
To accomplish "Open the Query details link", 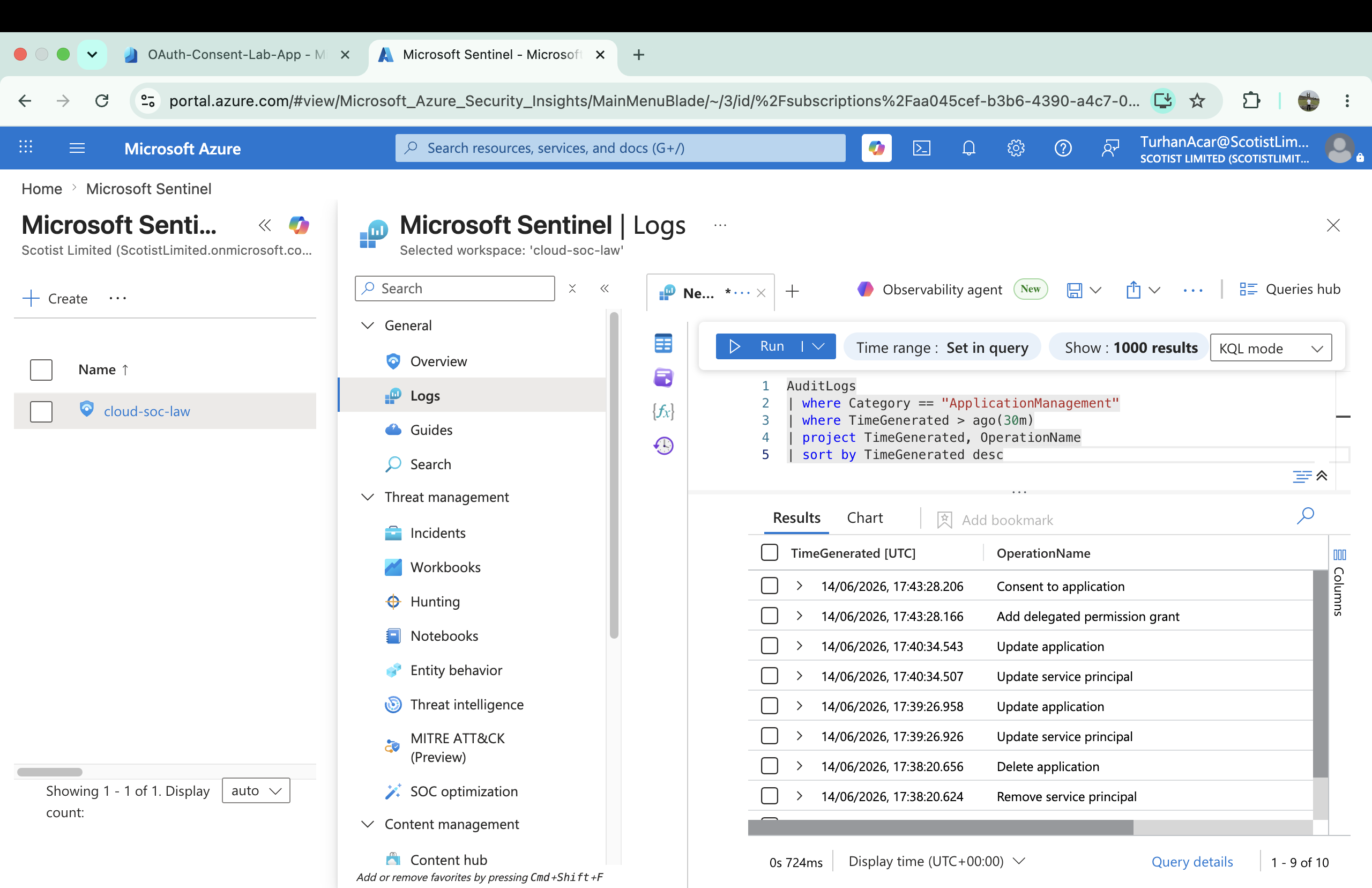I will 1191,862.
